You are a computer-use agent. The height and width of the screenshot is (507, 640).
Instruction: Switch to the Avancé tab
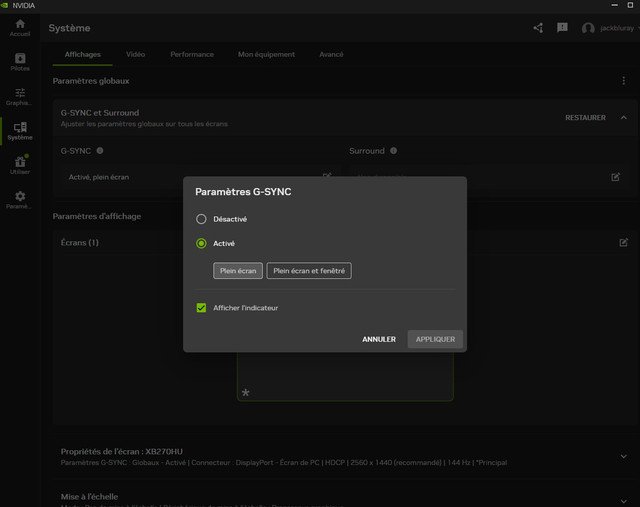[x=331, y=54]
